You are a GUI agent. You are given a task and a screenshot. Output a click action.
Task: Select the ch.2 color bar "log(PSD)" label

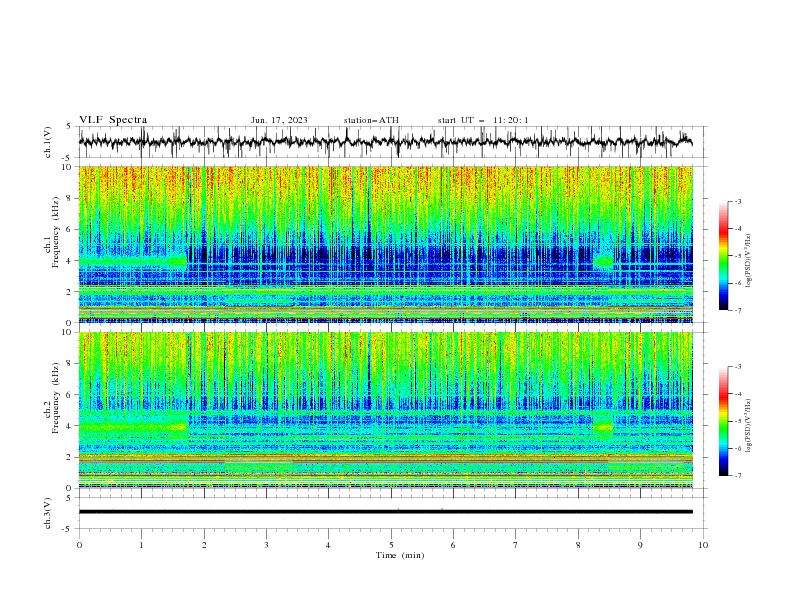(748, 425)
